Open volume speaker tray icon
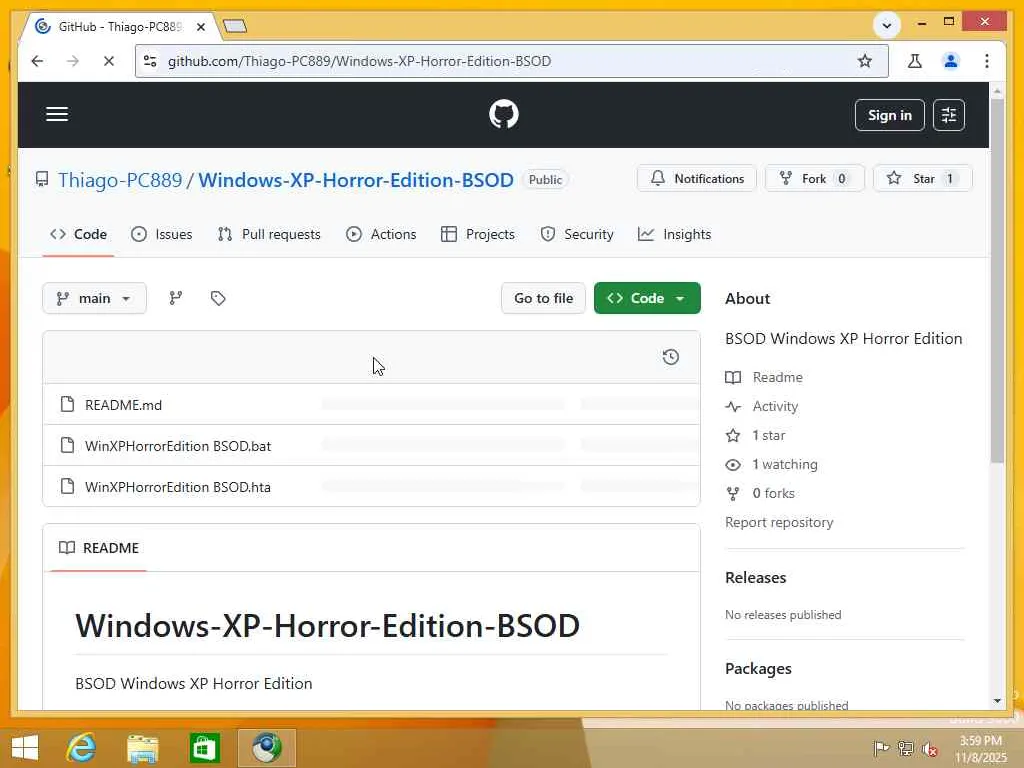This screenshot has width=1024, height=768. coord(929,748)
